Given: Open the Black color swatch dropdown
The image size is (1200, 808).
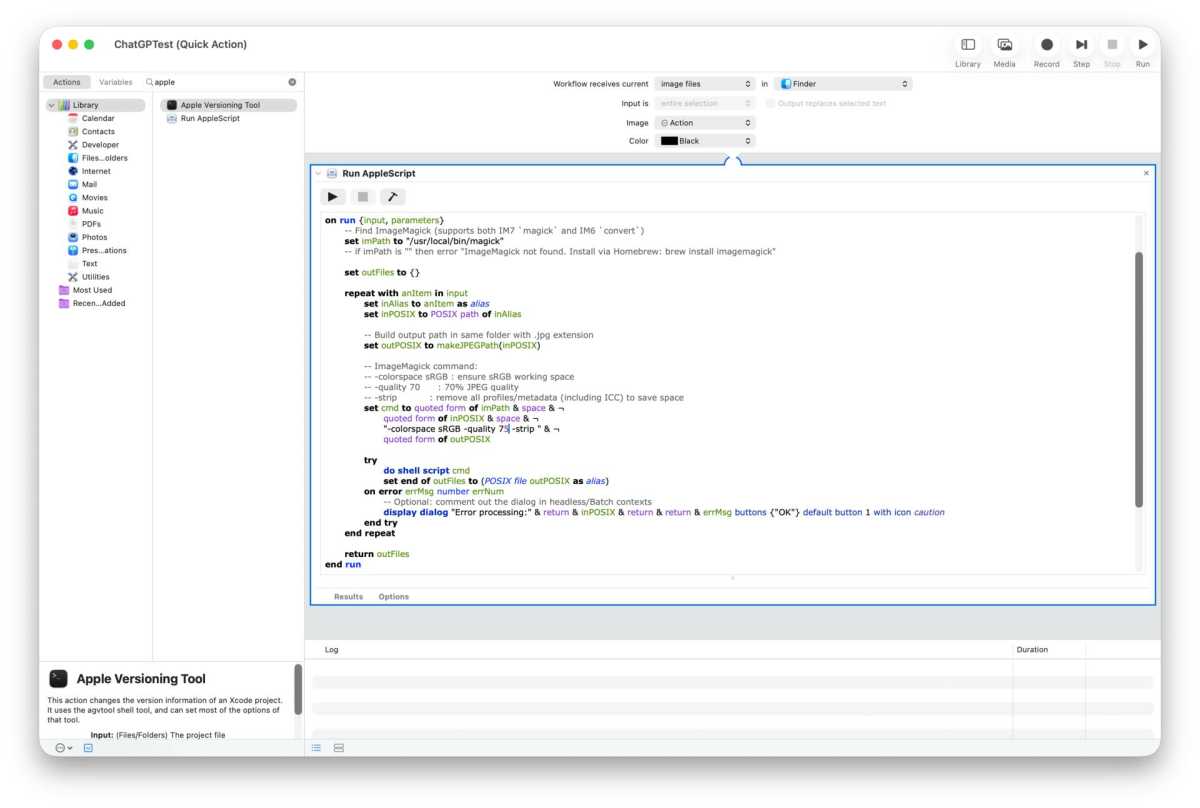Looking at the screenshot, I should [705, 141].
